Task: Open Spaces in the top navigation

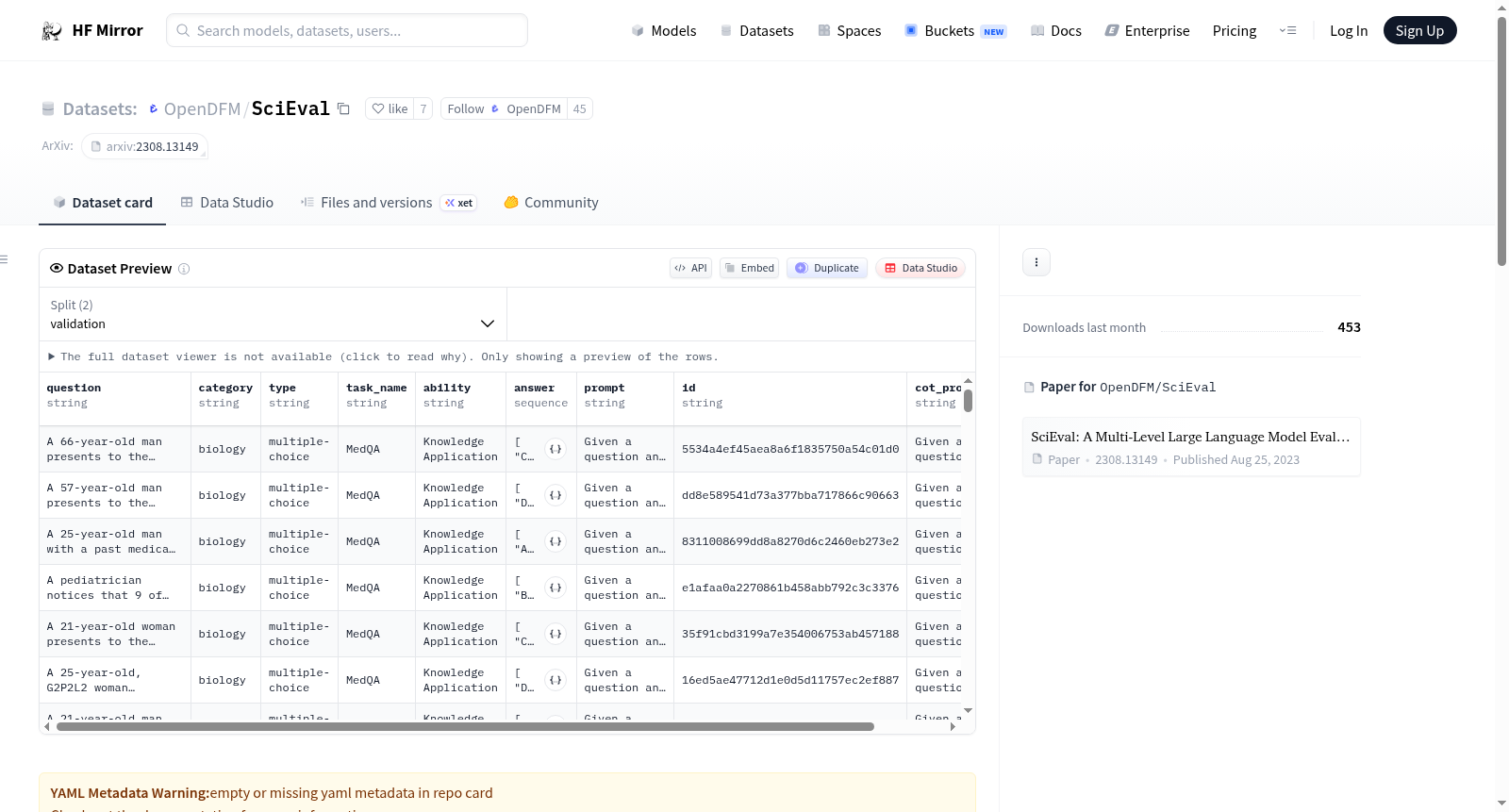Action: click(850, 30)
